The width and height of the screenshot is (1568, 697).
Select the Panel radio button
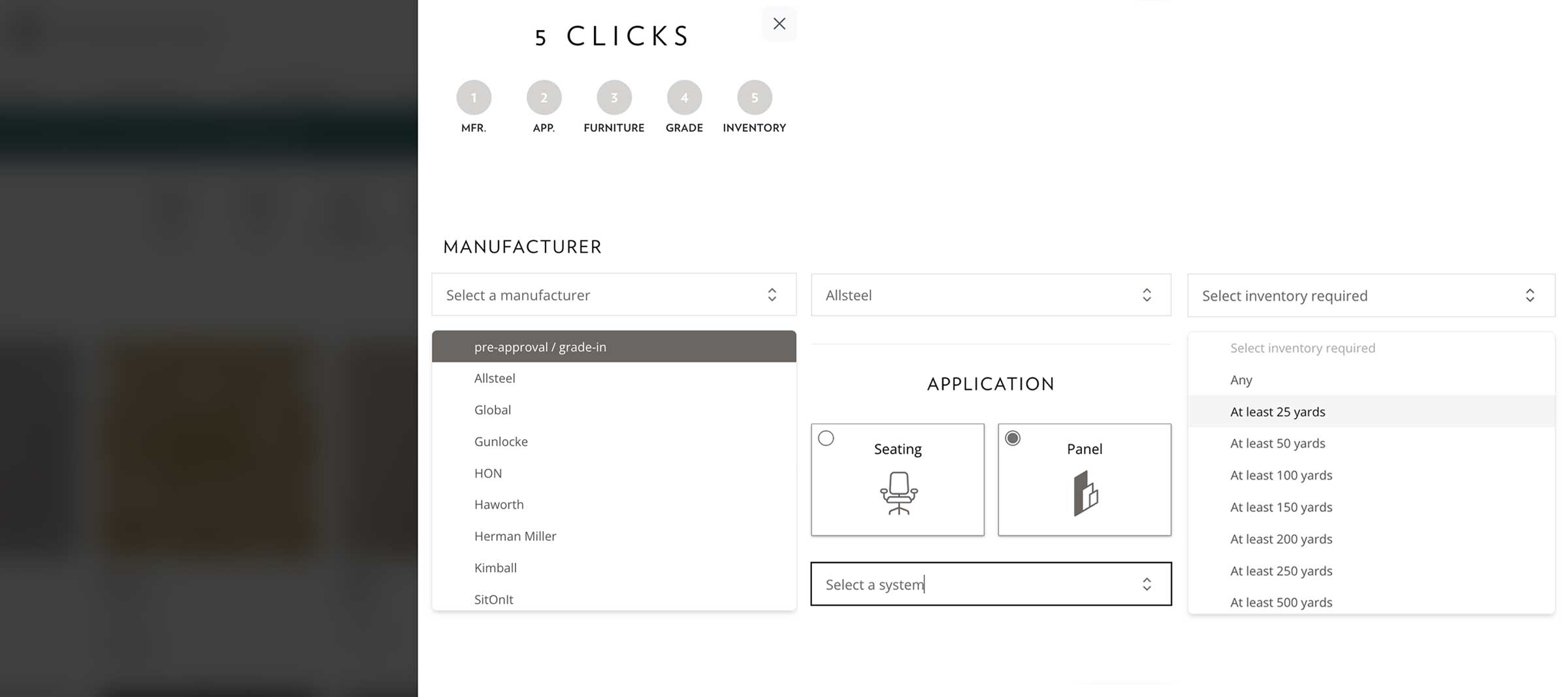[x=1013, y=438]
